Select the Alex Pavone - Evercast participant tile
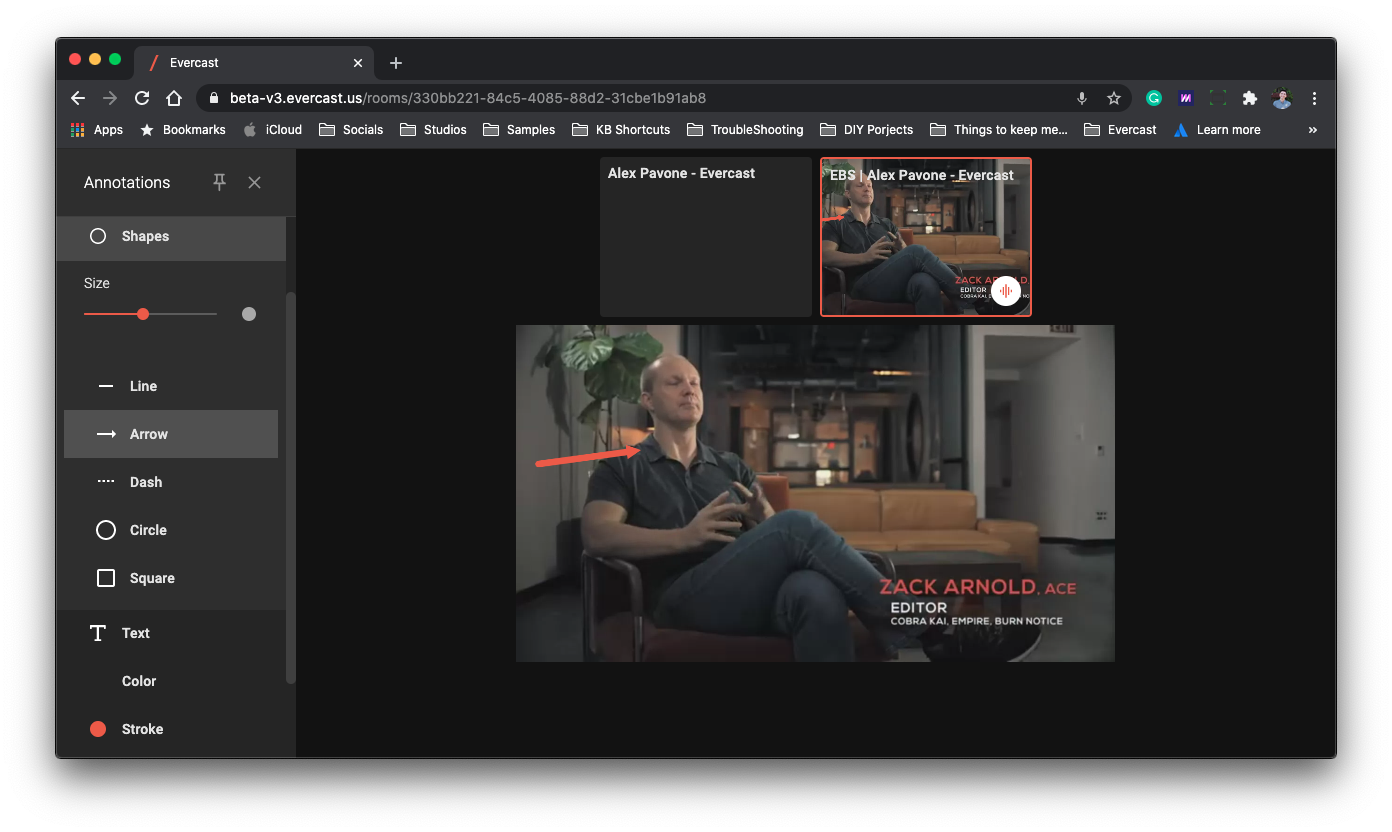Screen dimensions: 1392x832 point(706,237)
